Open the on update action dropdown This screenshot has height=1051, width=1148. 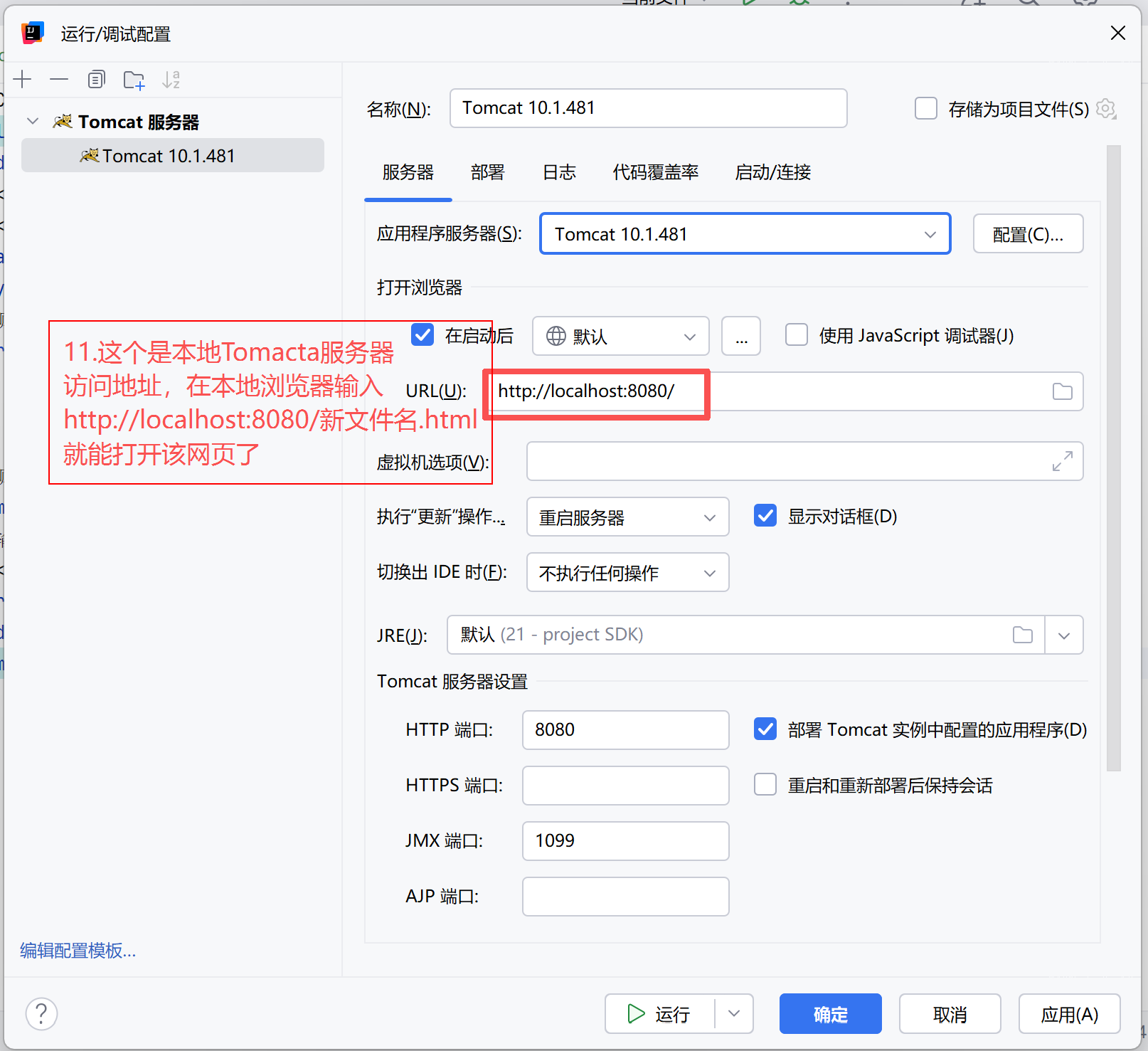627,517
